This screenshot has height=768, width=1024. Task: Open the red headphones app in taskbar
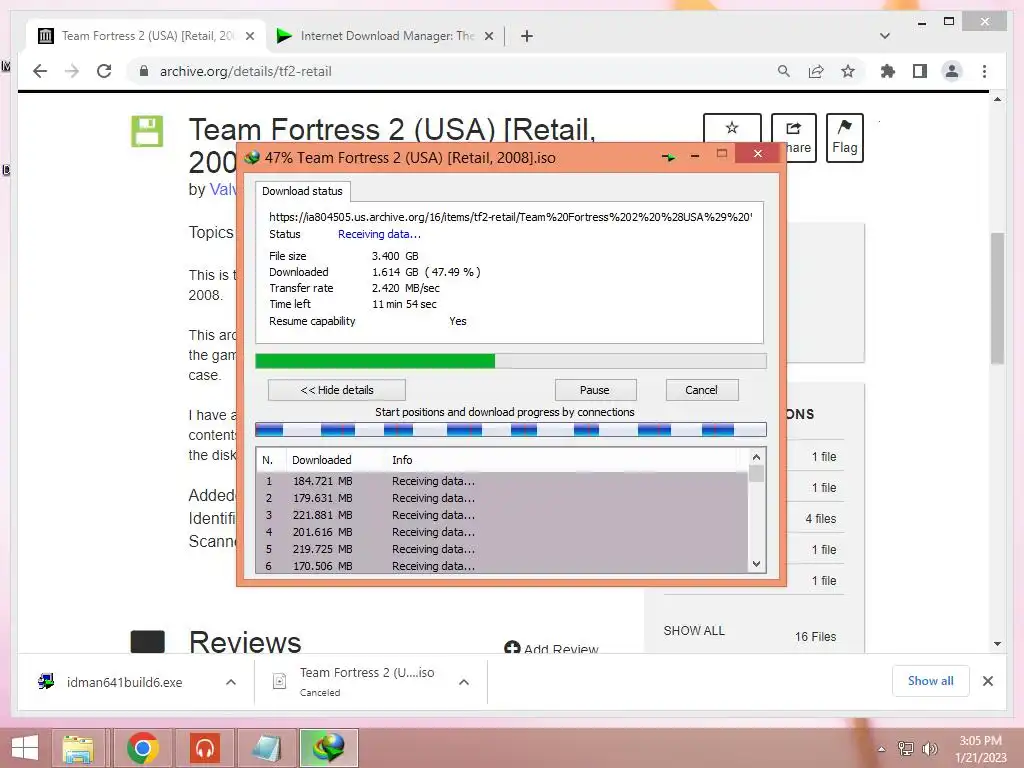click(x=204, y=748)
